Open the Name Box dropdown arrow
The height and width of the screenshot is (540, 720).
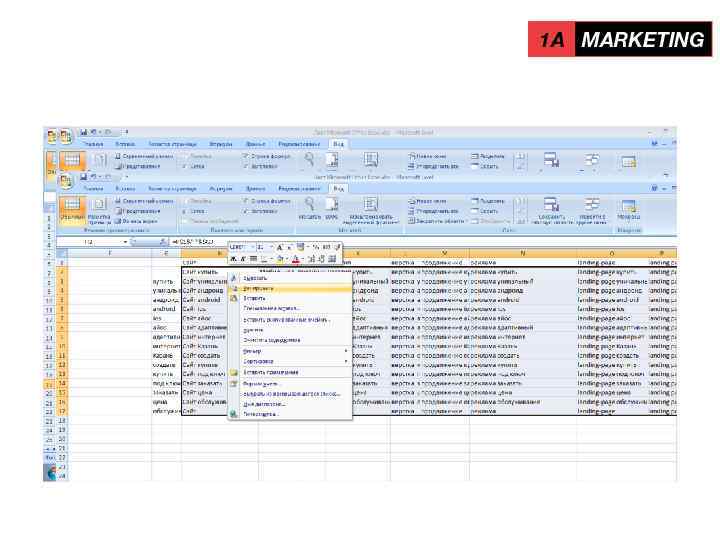click(x=125, y=242)
